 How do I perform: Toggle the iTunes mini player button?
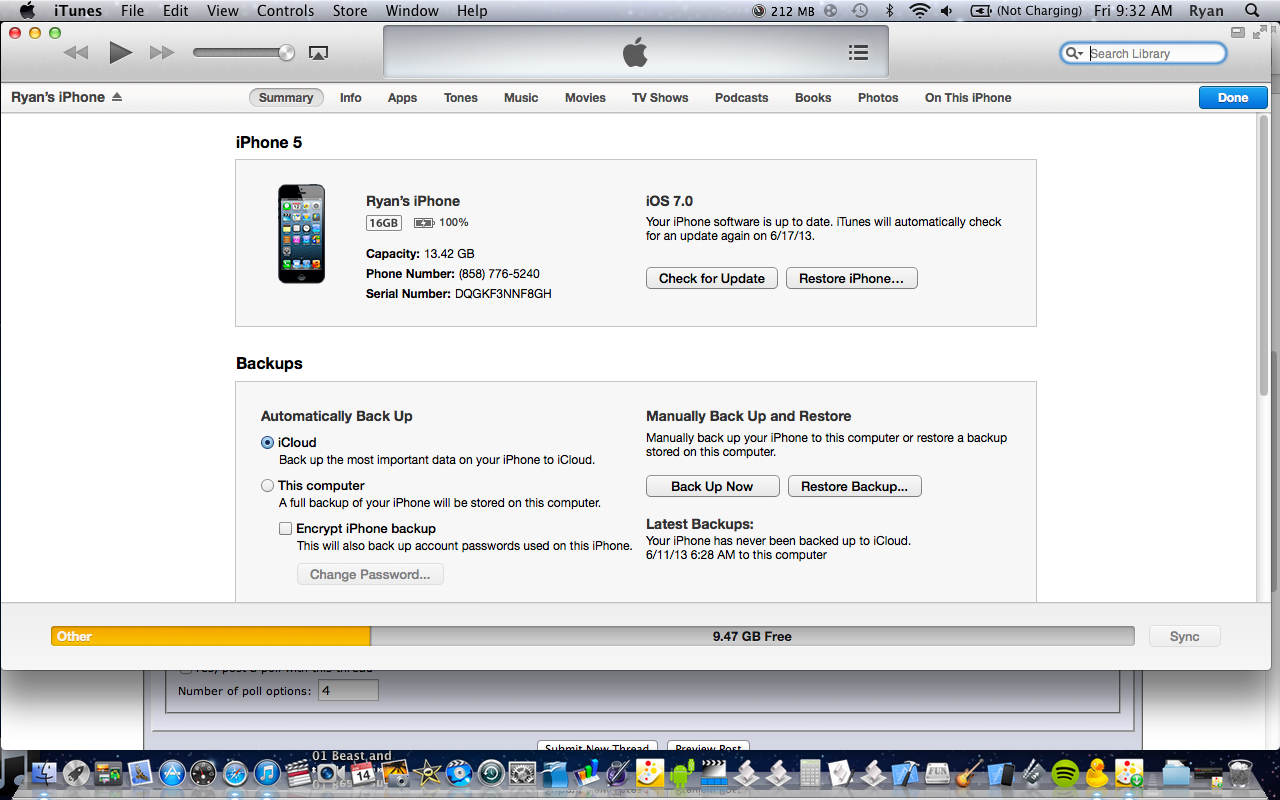pyautogui.click(x=1237, y=32)
